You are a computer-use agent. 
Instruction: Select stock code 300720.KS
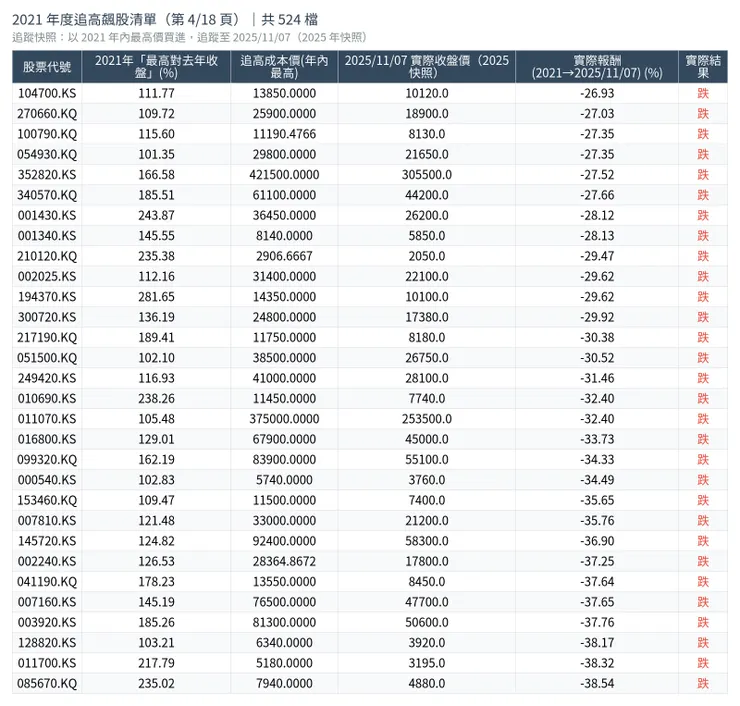47,317
